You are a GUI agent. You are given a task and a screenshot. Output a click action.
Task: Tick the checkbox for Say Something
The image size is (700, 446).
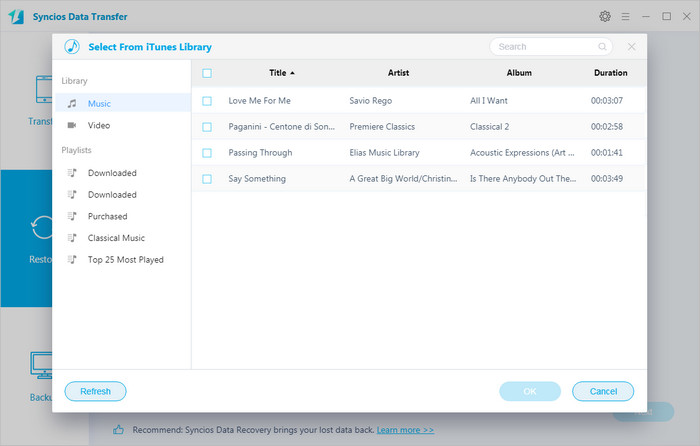(x=207, y=179)
